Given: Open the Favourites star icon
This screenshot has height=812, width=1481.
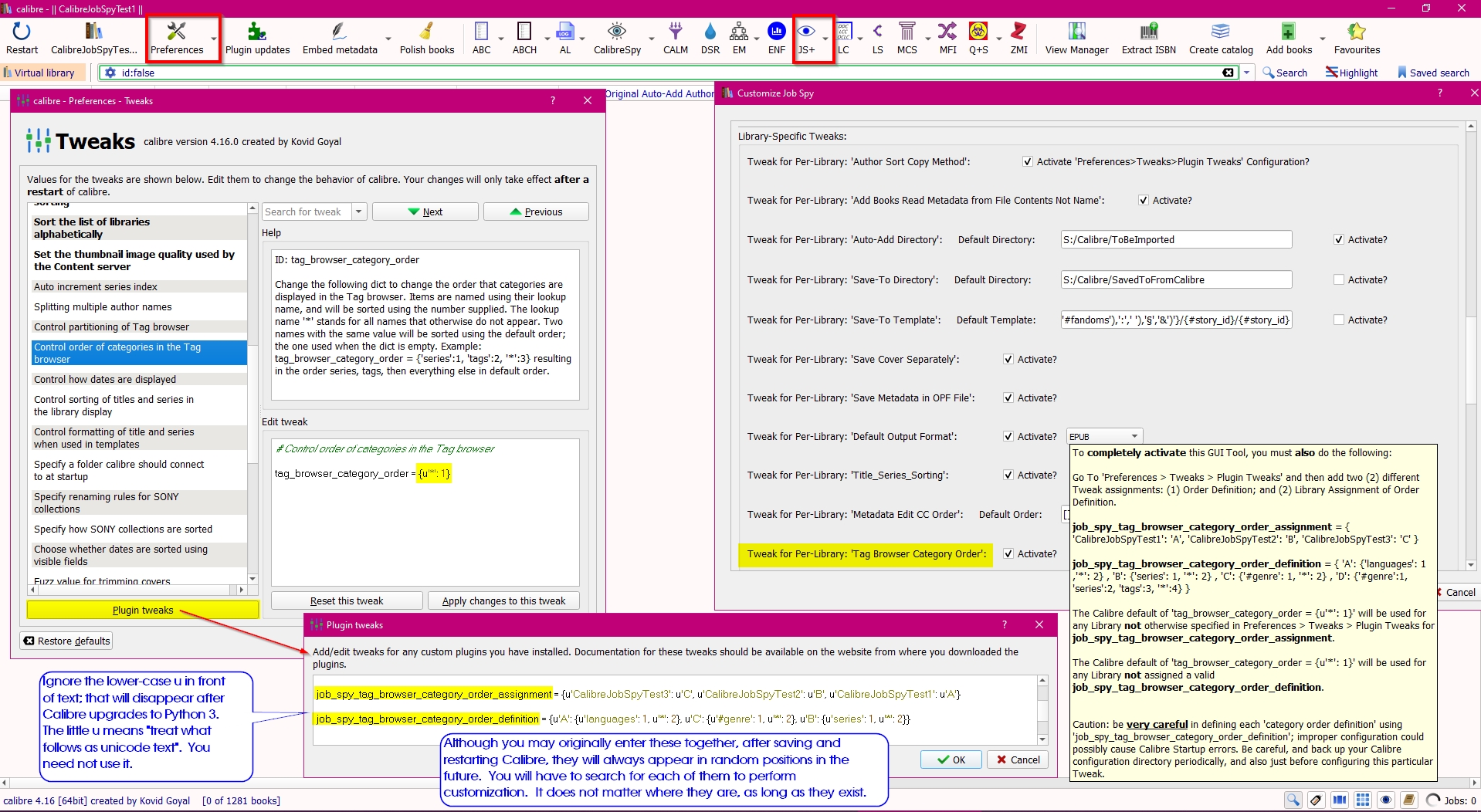Looking at the screenshot, I should pyautogui.click(x=1357, y=39).
